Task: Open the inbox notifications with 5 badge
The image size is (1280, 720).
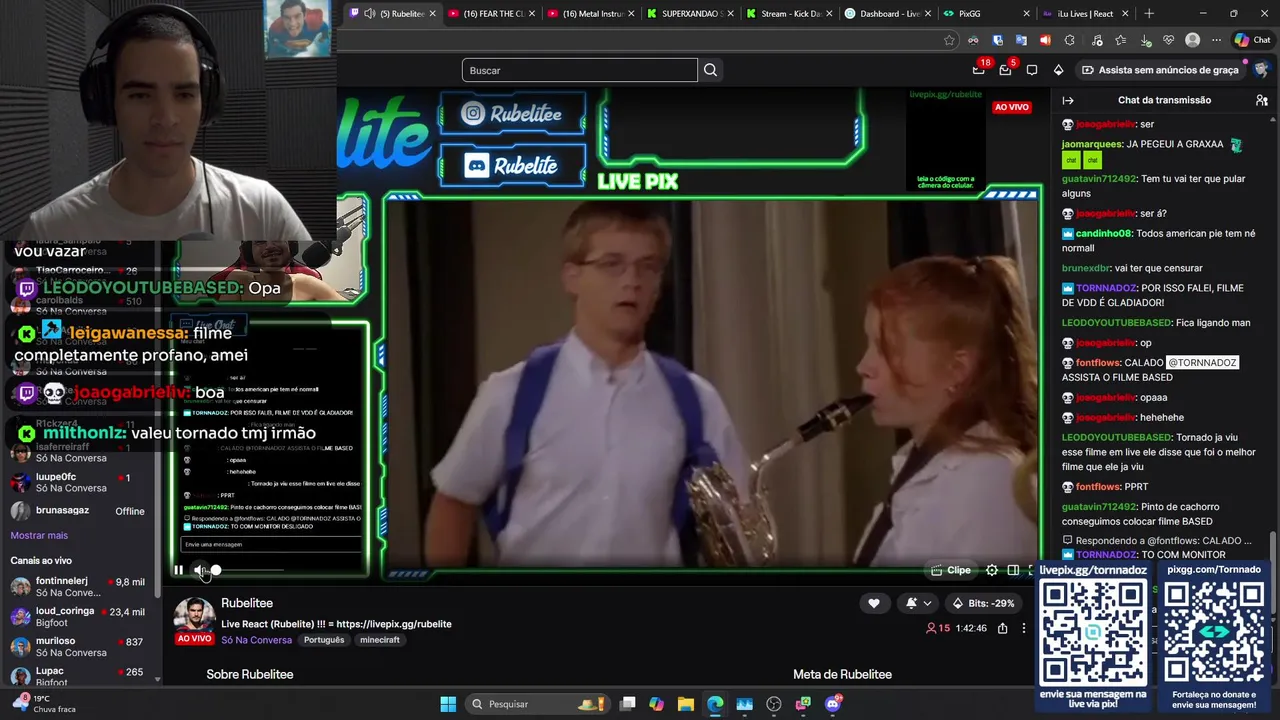Action: pyautogui.click(x=1005, y=70)
